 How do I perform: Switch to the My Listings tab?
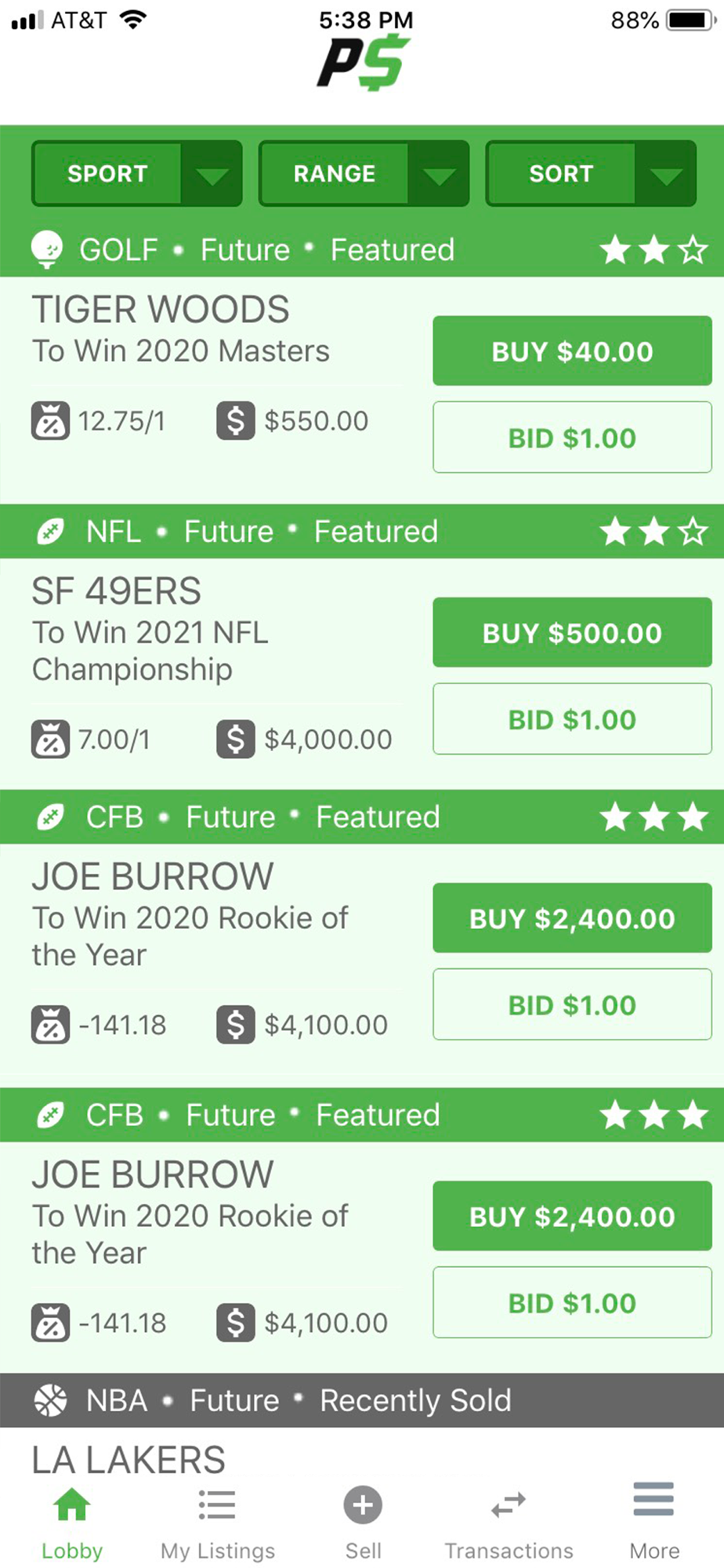click(x=218, y=1523)
